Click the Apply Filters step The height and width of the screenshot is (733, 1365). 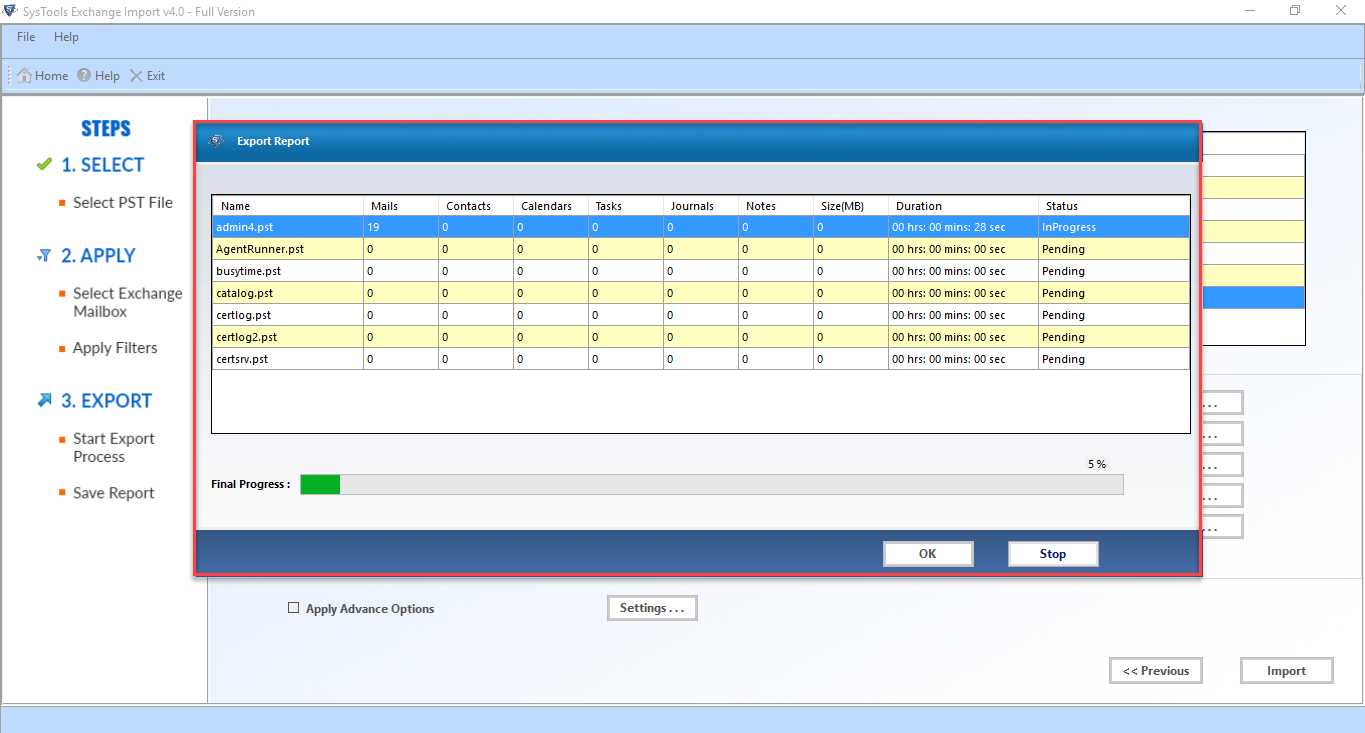coord(115,348)
